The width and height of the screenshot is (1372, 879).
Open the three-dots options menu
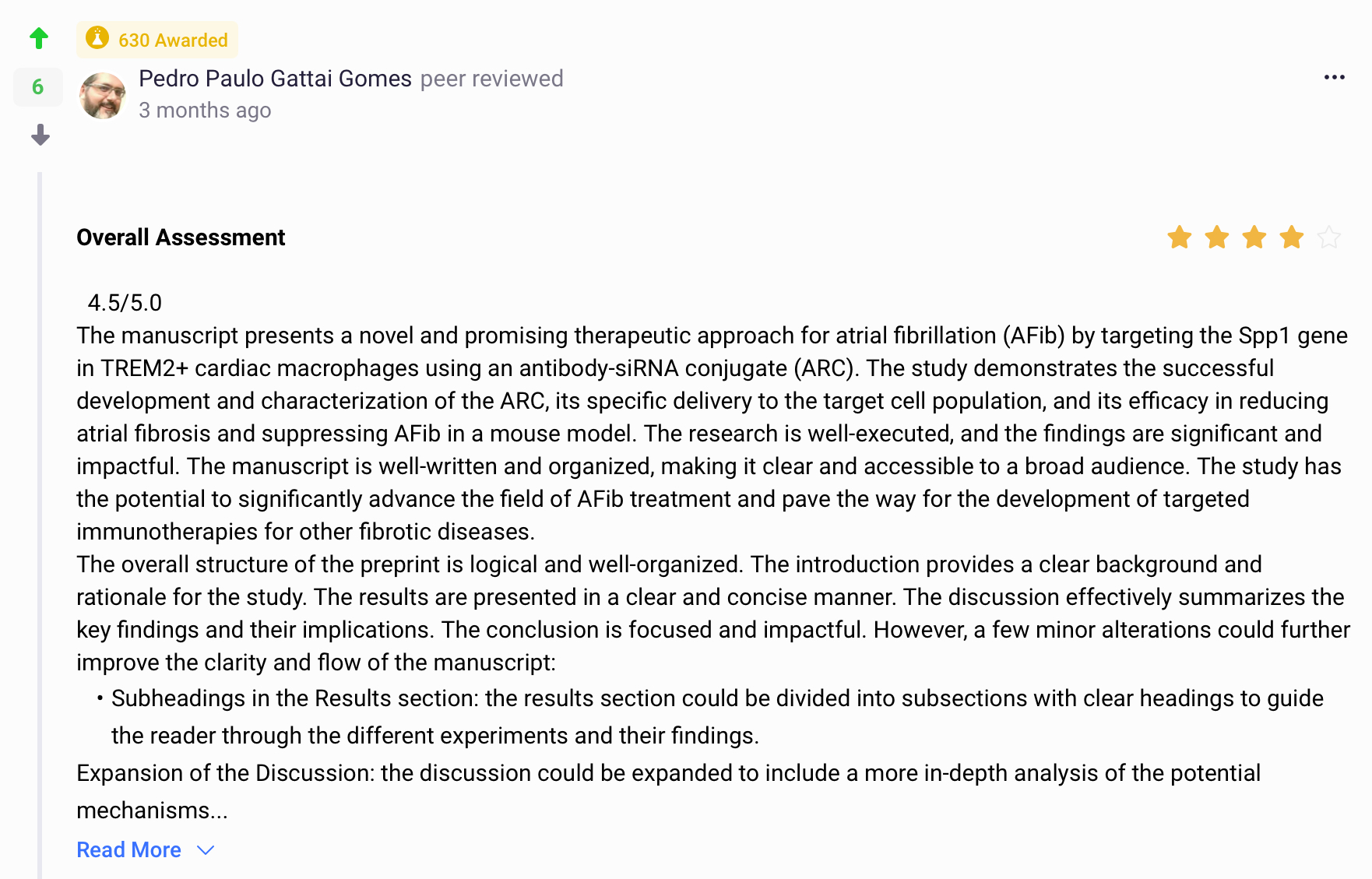pyautogui.click(x=1334, y=77)
